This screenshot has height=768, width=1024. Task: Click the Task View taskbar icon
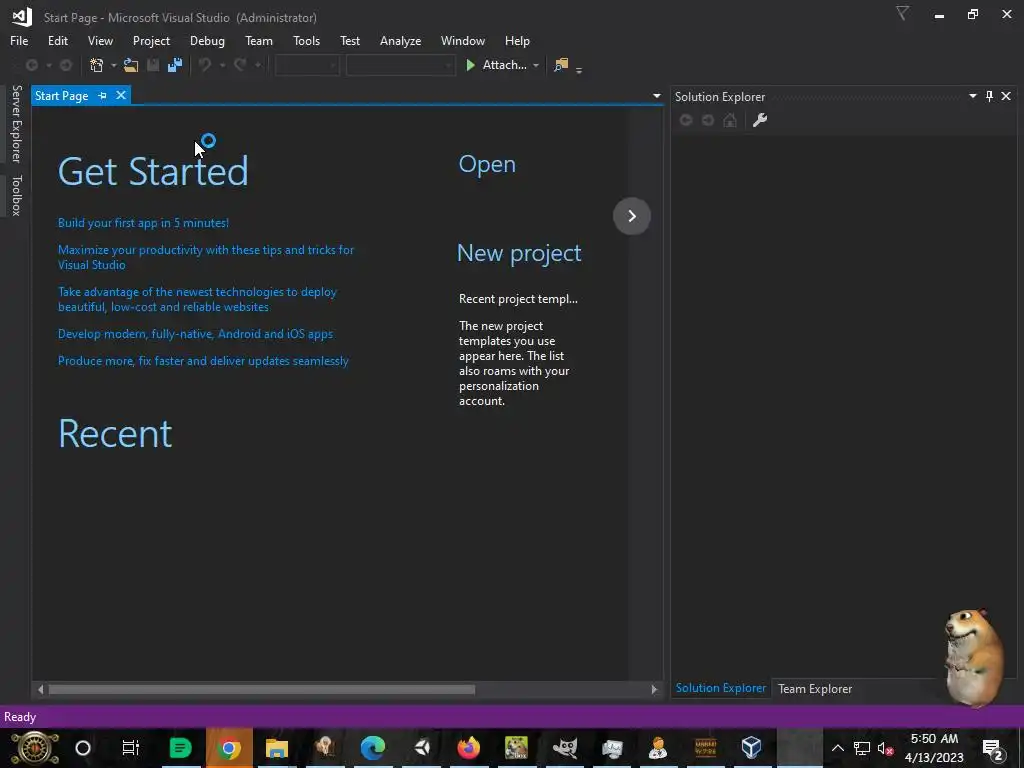click(x=131, y=748)
